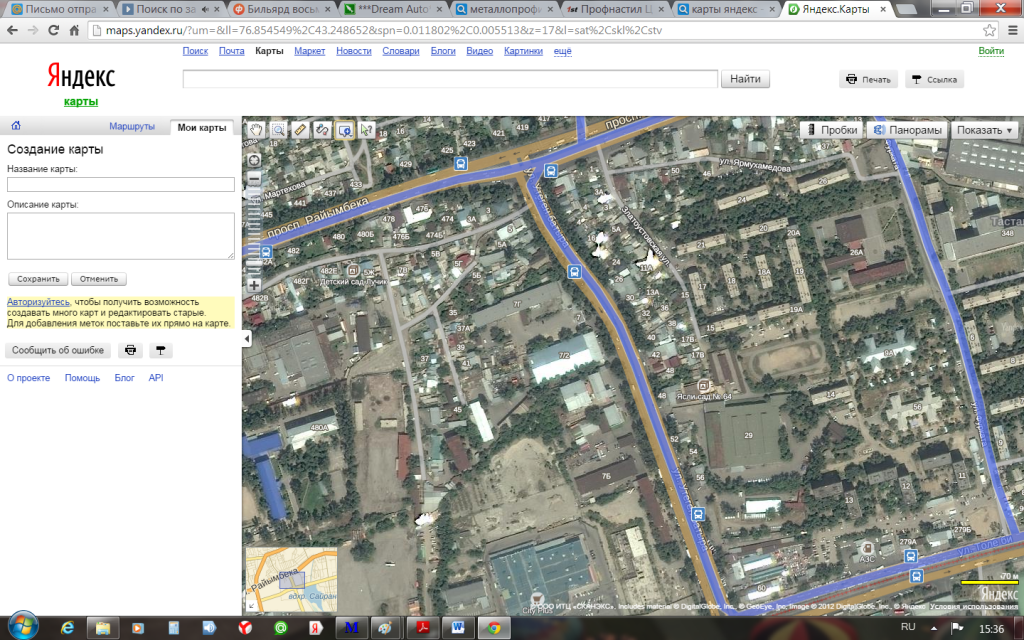The image size is (1024, 640).
Task: Open the Авторизуйтесь link
Action: 38,302
